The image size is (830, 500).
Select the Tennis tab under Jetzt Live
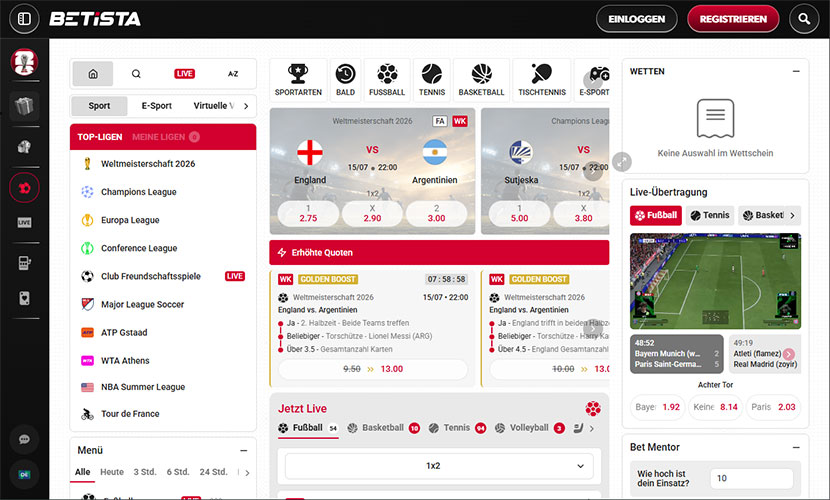457,428
